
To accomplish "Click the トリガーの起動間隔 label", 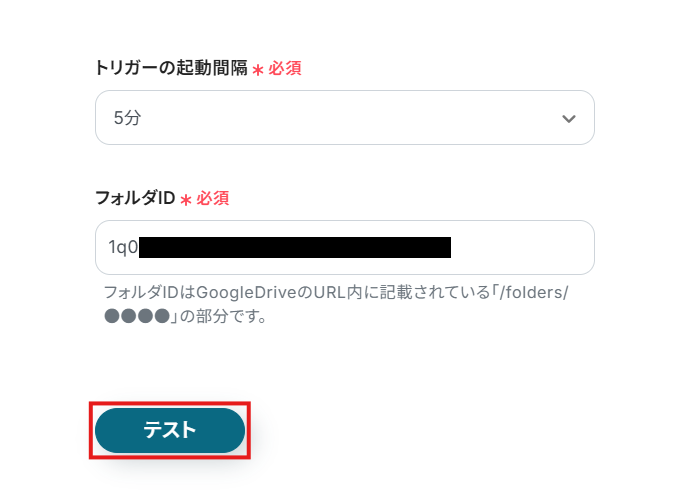I will pos(171,68).
